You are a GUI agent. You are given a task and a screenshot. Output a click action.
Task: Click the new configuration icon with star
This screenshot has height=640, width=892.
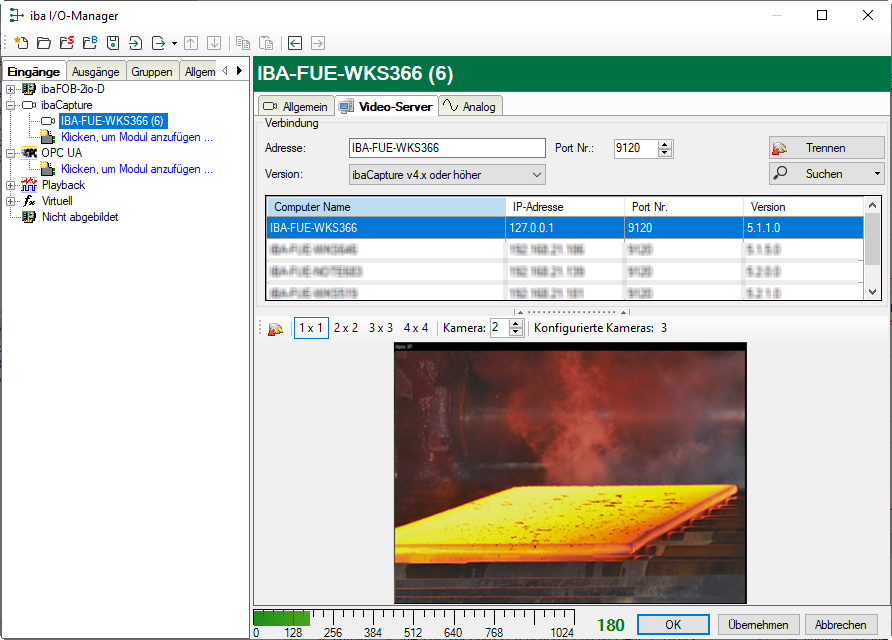tap(21, 43)
